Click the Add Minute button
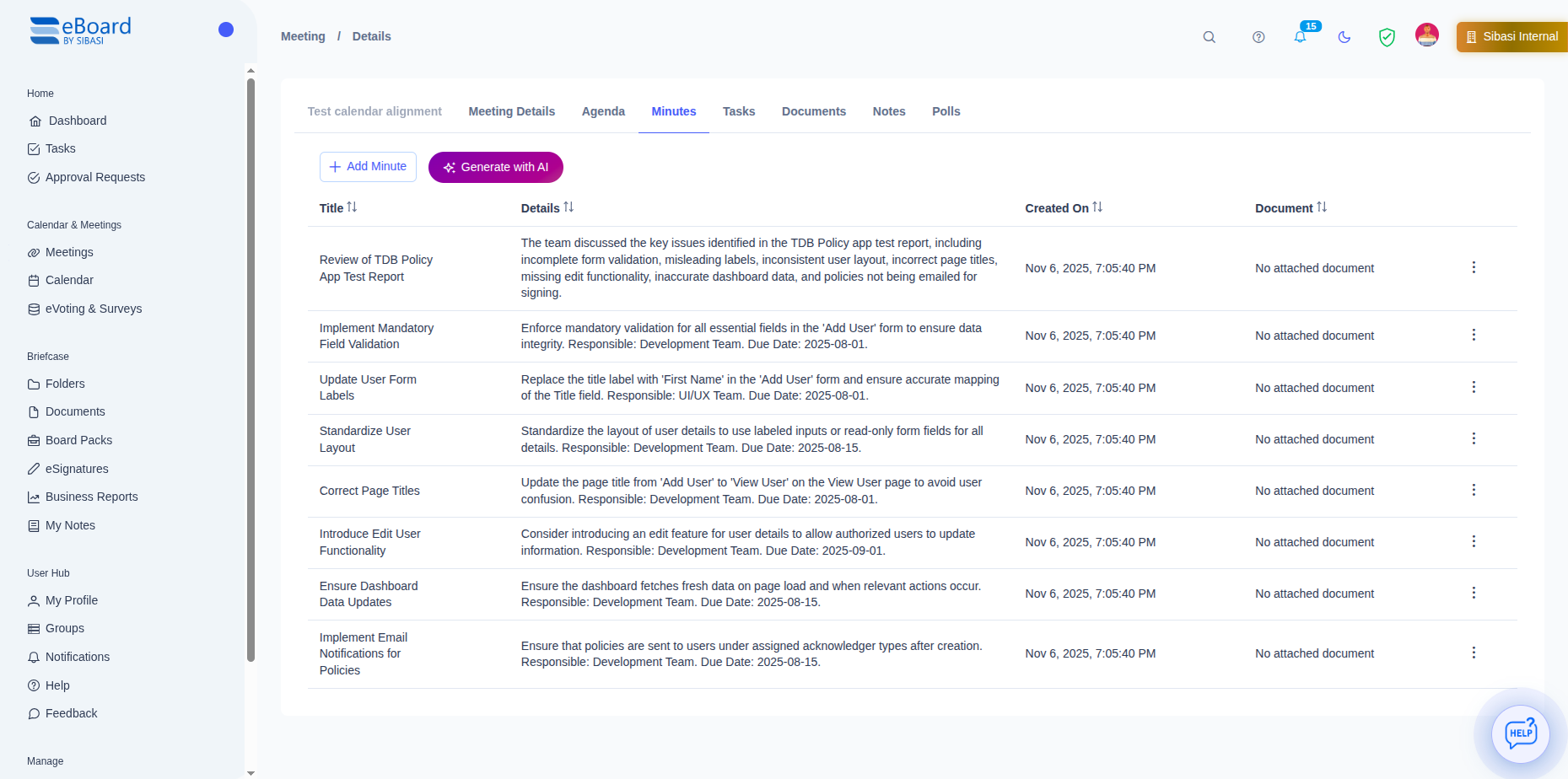This screenshot has width=1568, height=779. [x=368, y=166]
